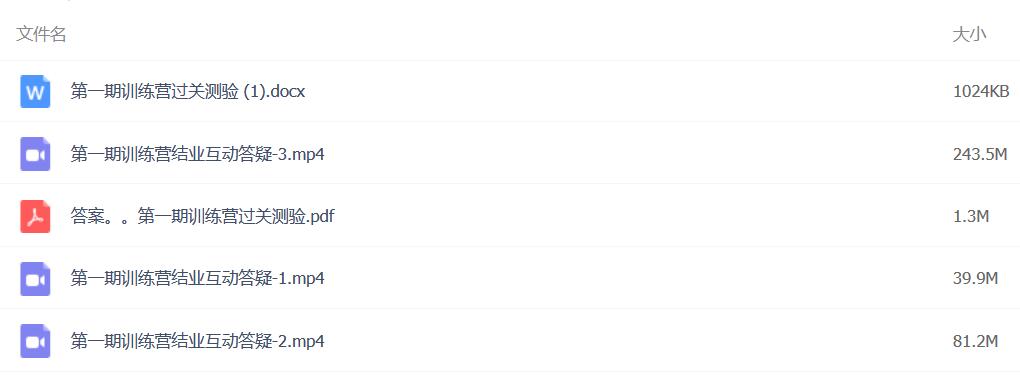The width and height of the screenshot is (1020, 377).
Task: Click the red PDF icon for 答案 file
Action: 35,216
